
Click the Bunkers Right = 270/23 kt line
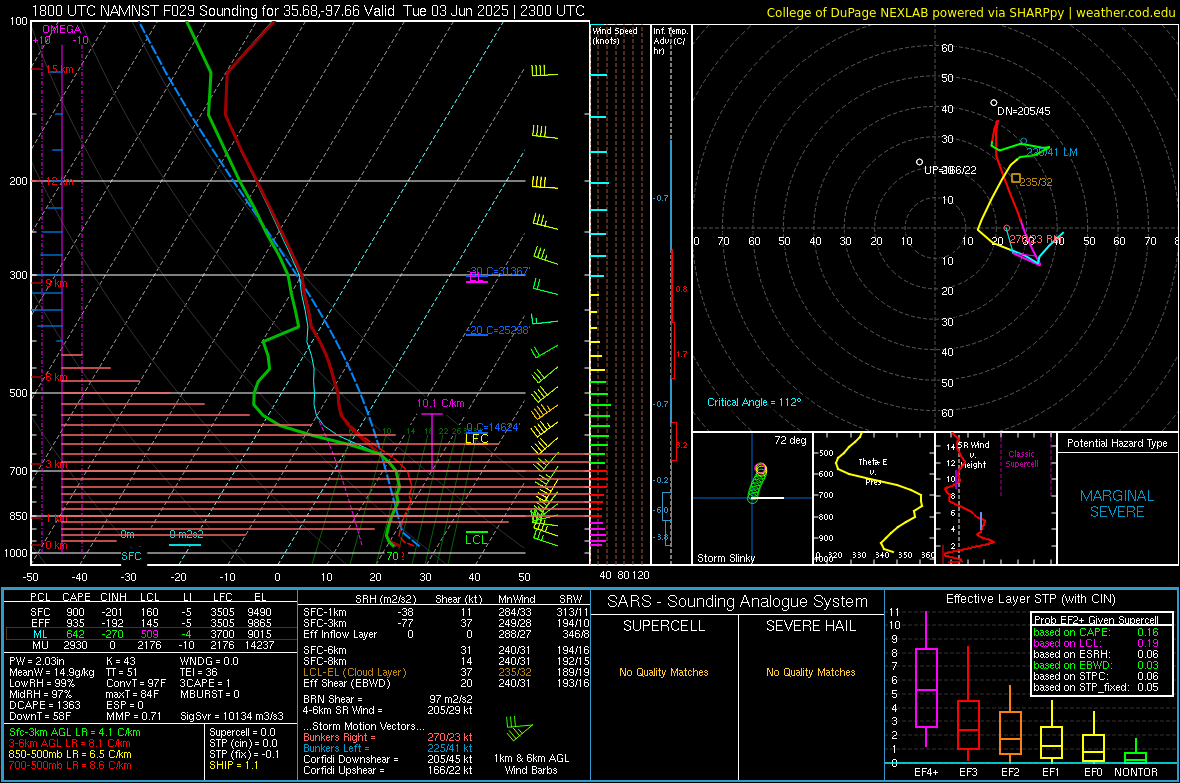pyautogui.click(x=388, y=737)
